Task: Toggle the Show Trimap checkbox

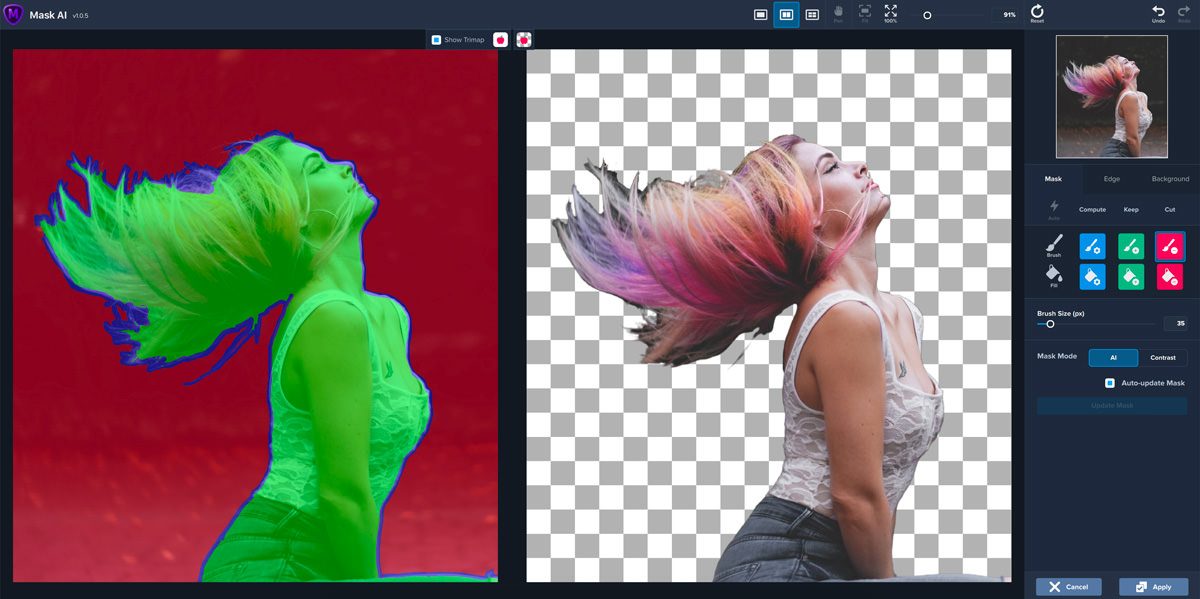Action: pos(435,39)
